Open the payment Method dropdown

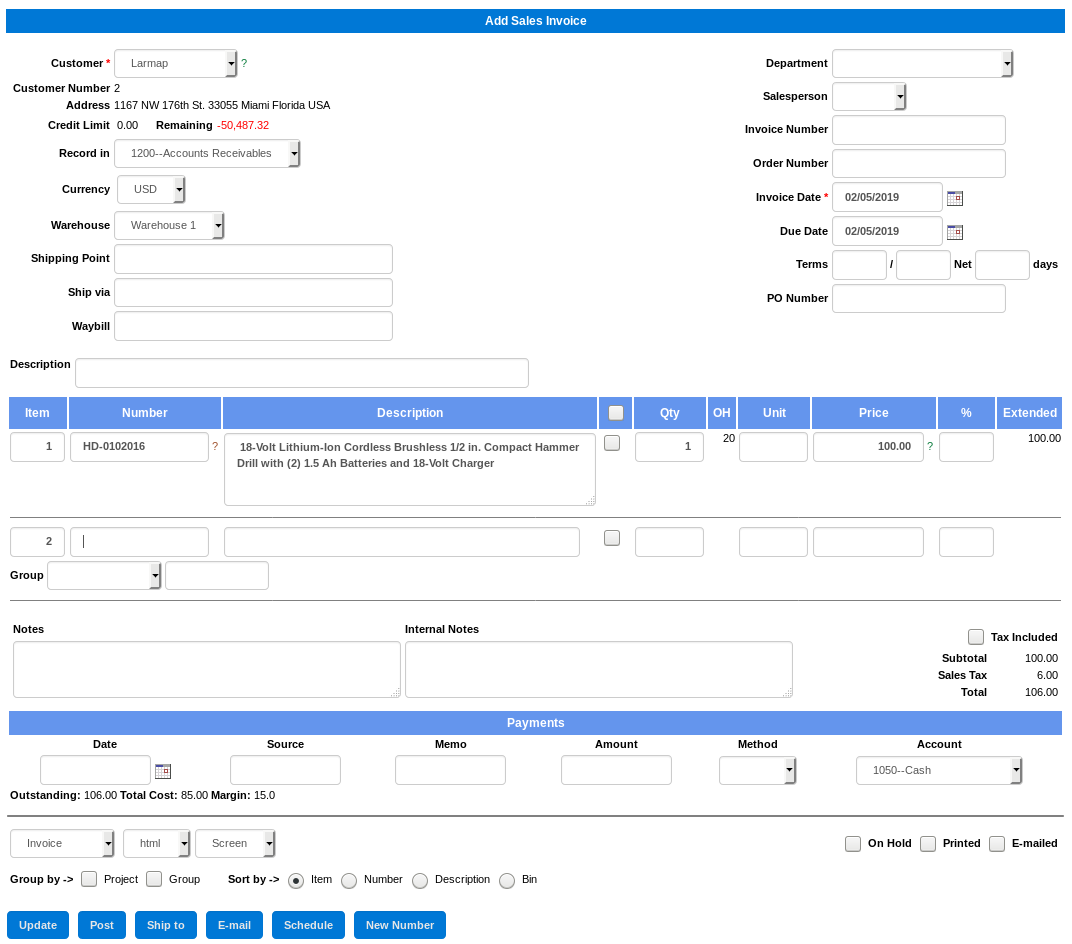coord(758,770)
